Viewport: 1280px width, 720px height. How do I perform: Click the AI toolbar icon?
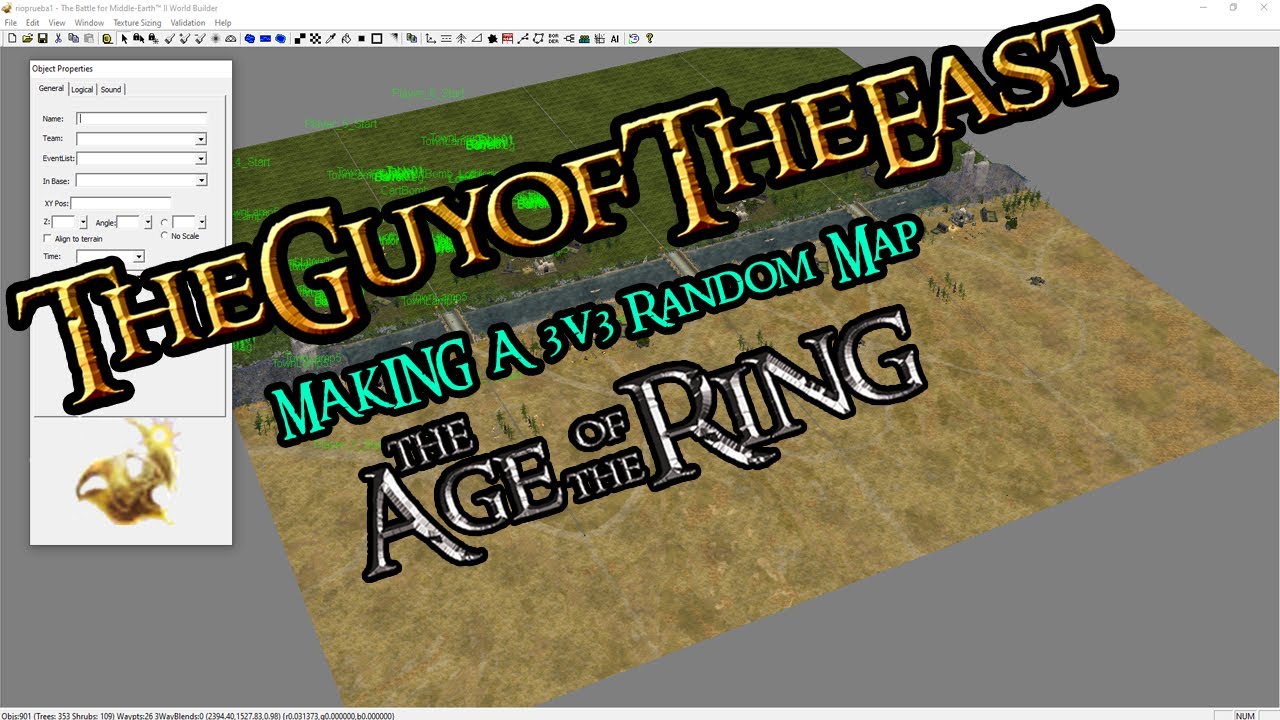(x=615, y=39)
